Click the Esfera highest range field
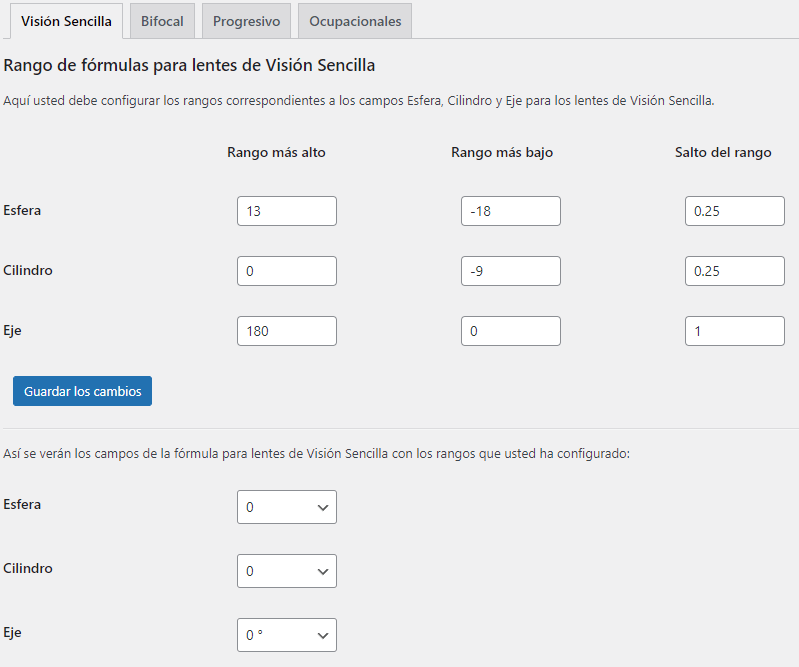 pos(287,211)
